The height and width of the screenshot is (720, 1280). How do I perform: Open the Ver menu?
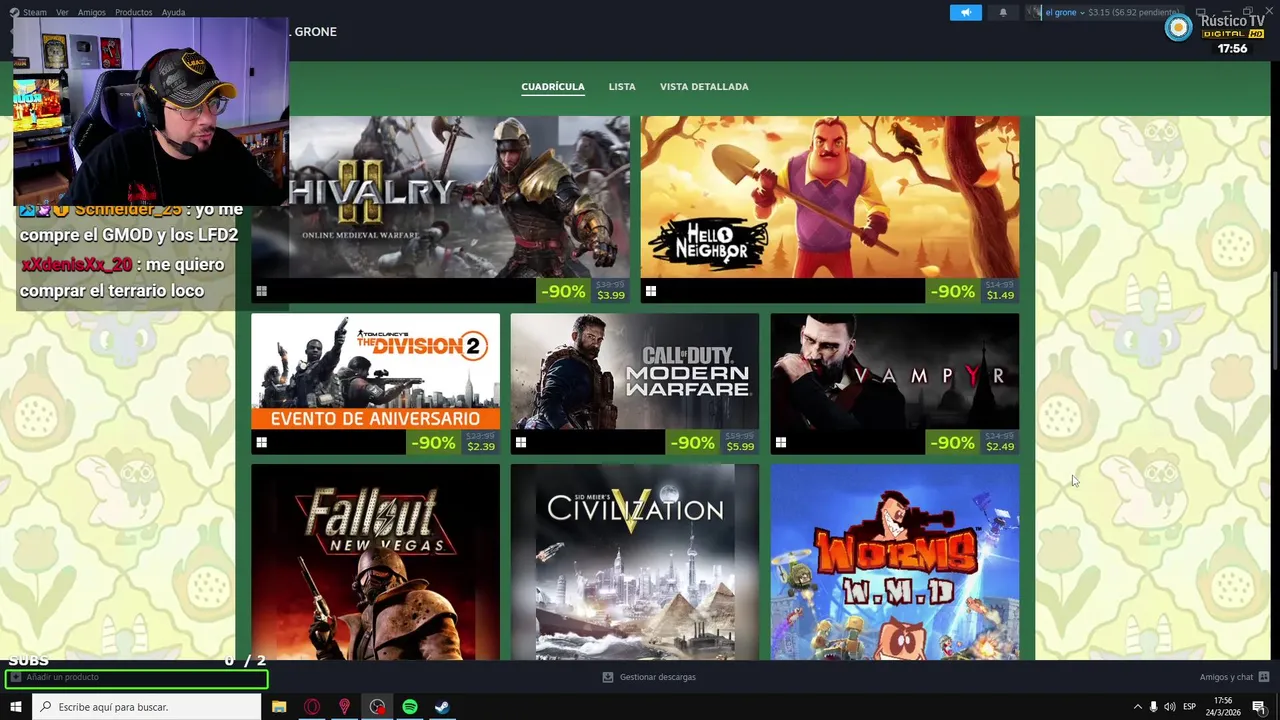tap(62, 12)
